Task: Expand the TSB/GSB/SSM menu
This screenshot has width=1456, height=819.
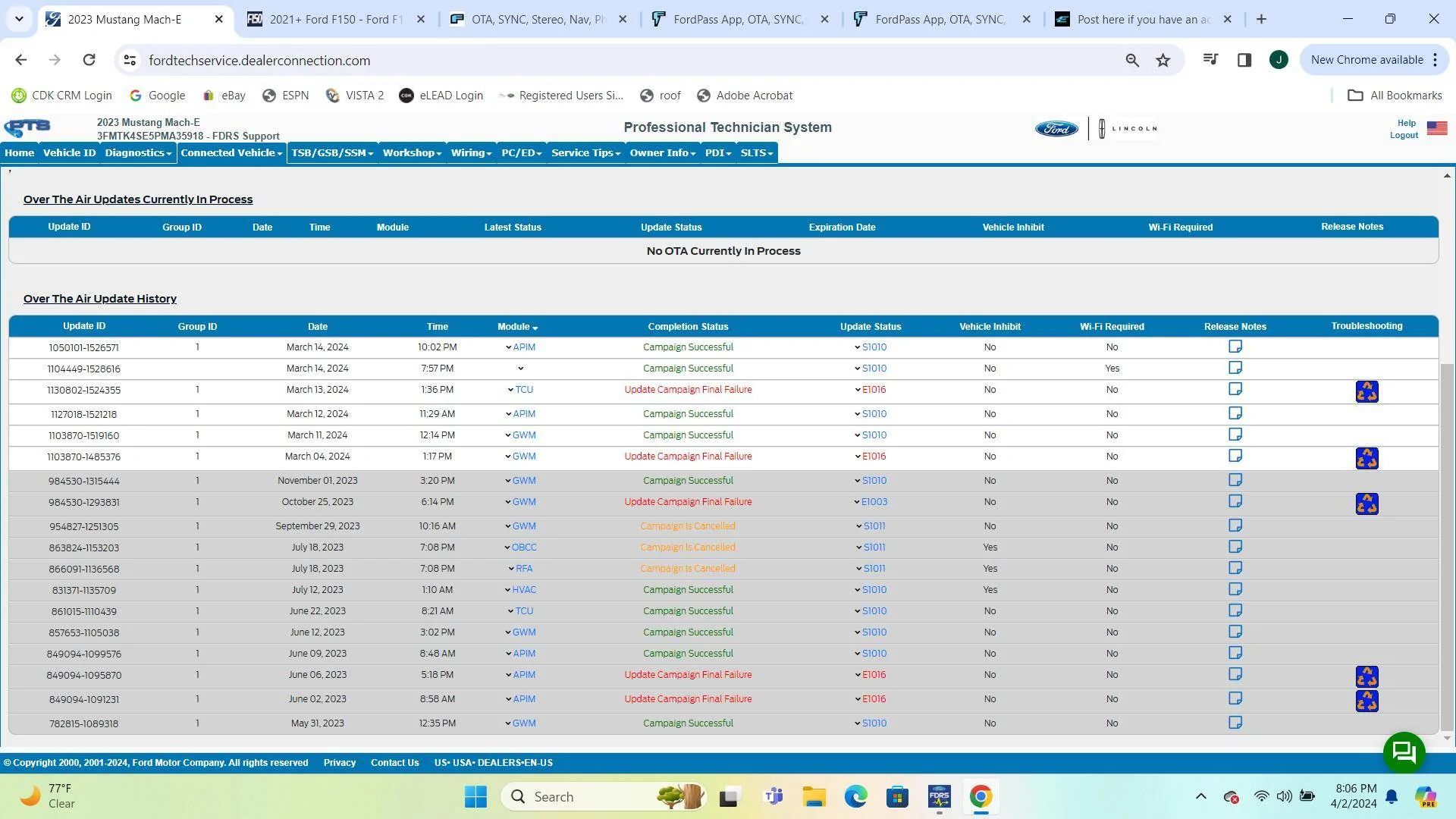Action: tap(332, 152)
